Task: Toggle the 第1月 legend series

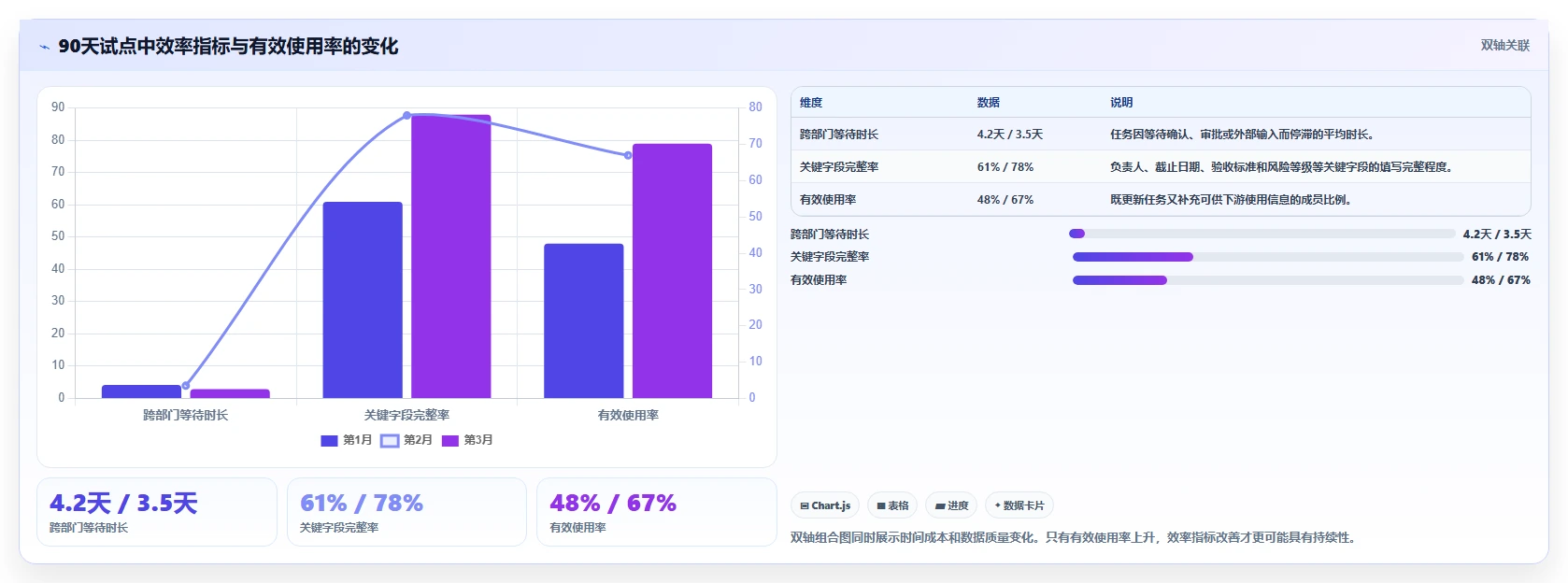Action: click(x=347, y=440)
